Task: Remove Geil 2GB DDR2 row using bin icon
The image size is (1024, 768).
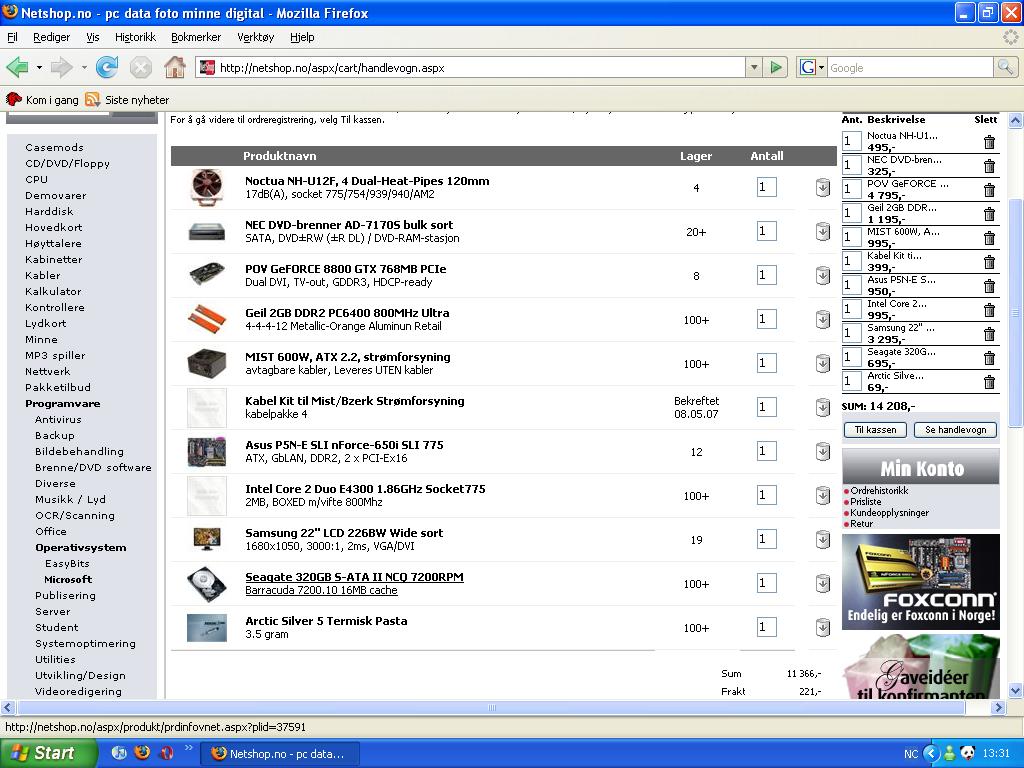Action: tap(823, 319)
